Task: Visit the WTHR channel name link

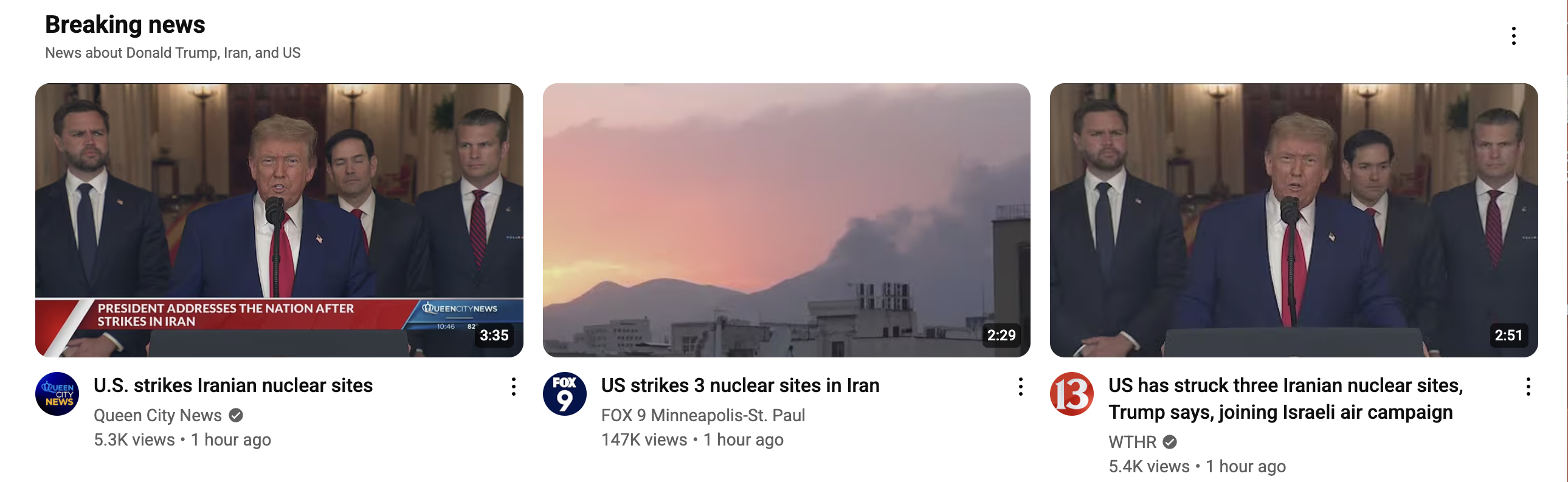Action: (1132, 442)
